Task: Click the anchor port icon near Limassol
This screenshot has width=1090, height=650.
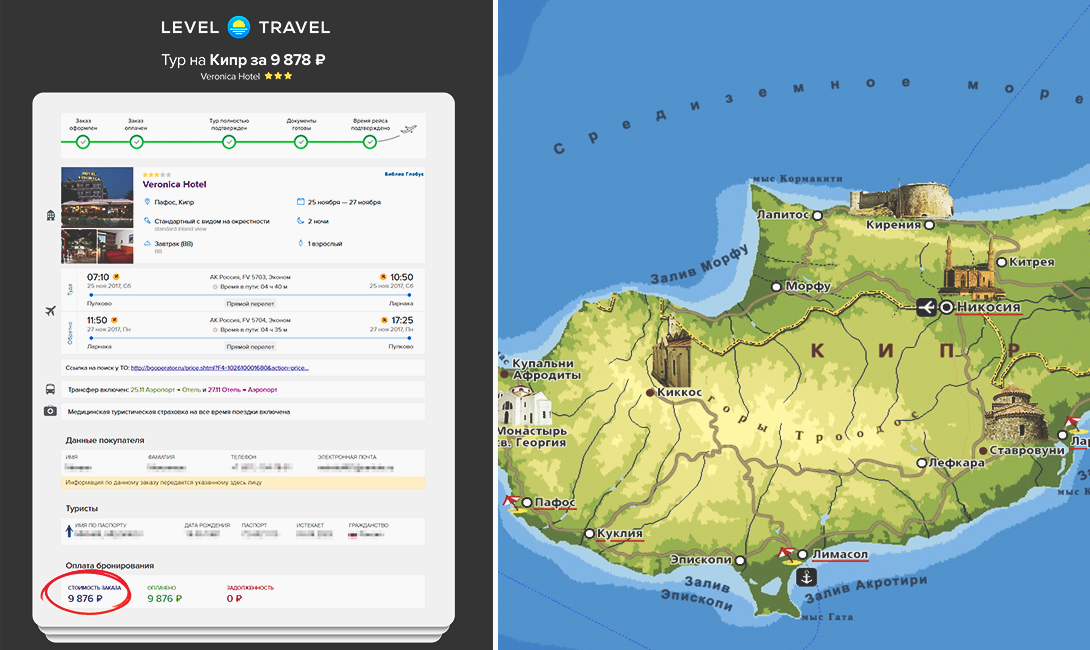Action: tap(806, 577)
